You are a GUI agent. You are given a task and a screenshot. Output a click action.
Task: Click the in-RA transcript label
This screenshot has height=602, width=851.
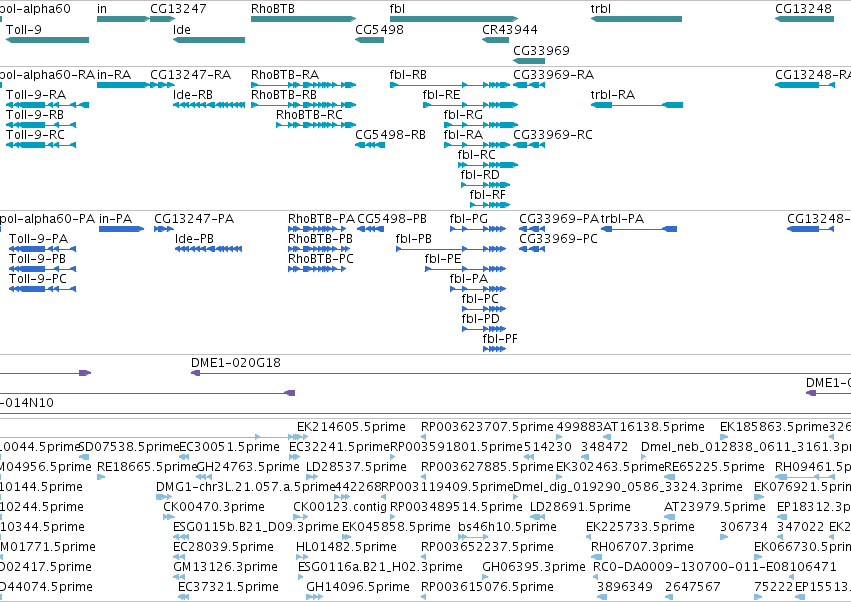[x=115, y=74]
